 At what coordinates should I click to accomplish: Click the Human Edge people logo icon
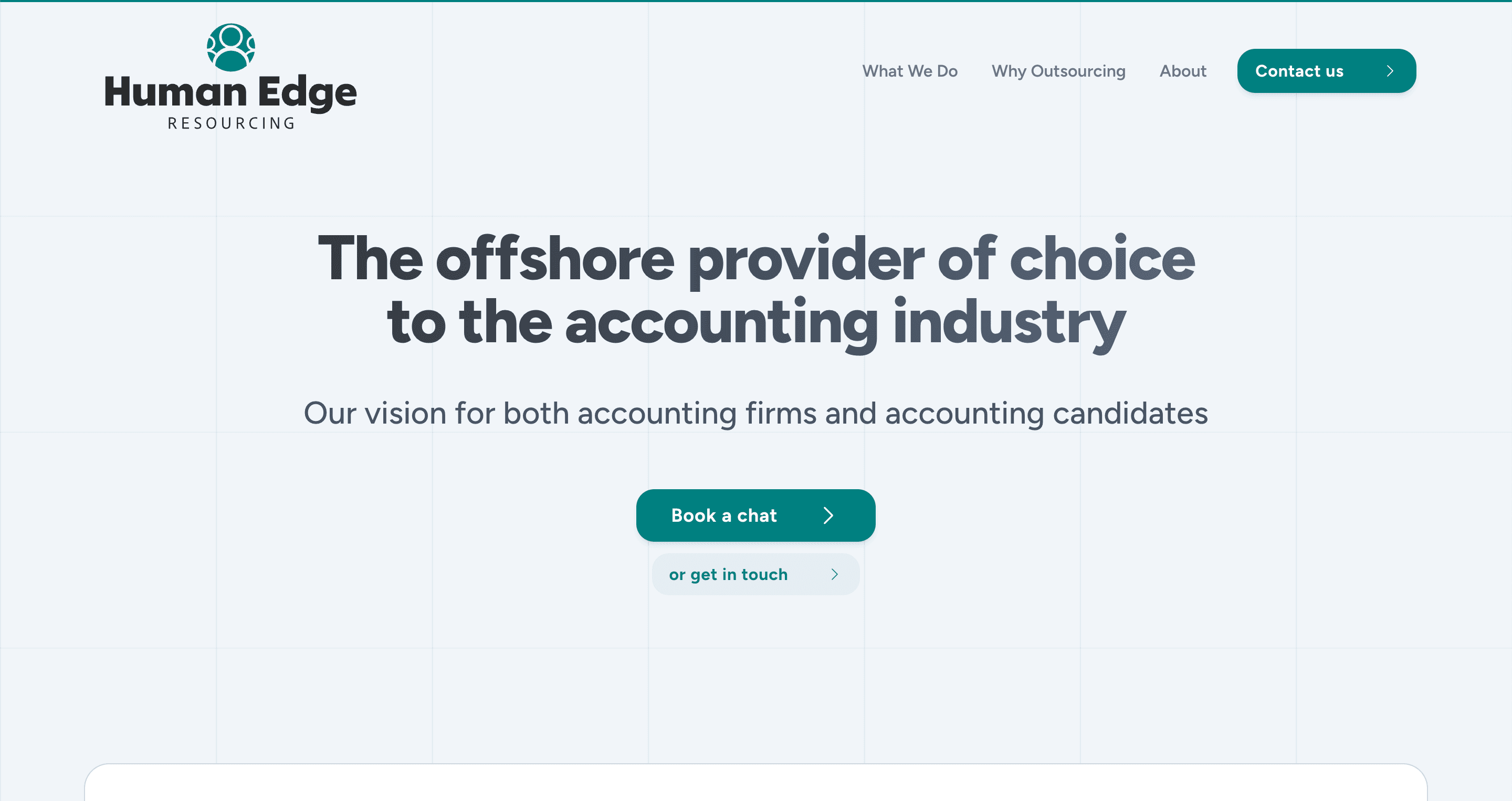click(x=230, y=48)
